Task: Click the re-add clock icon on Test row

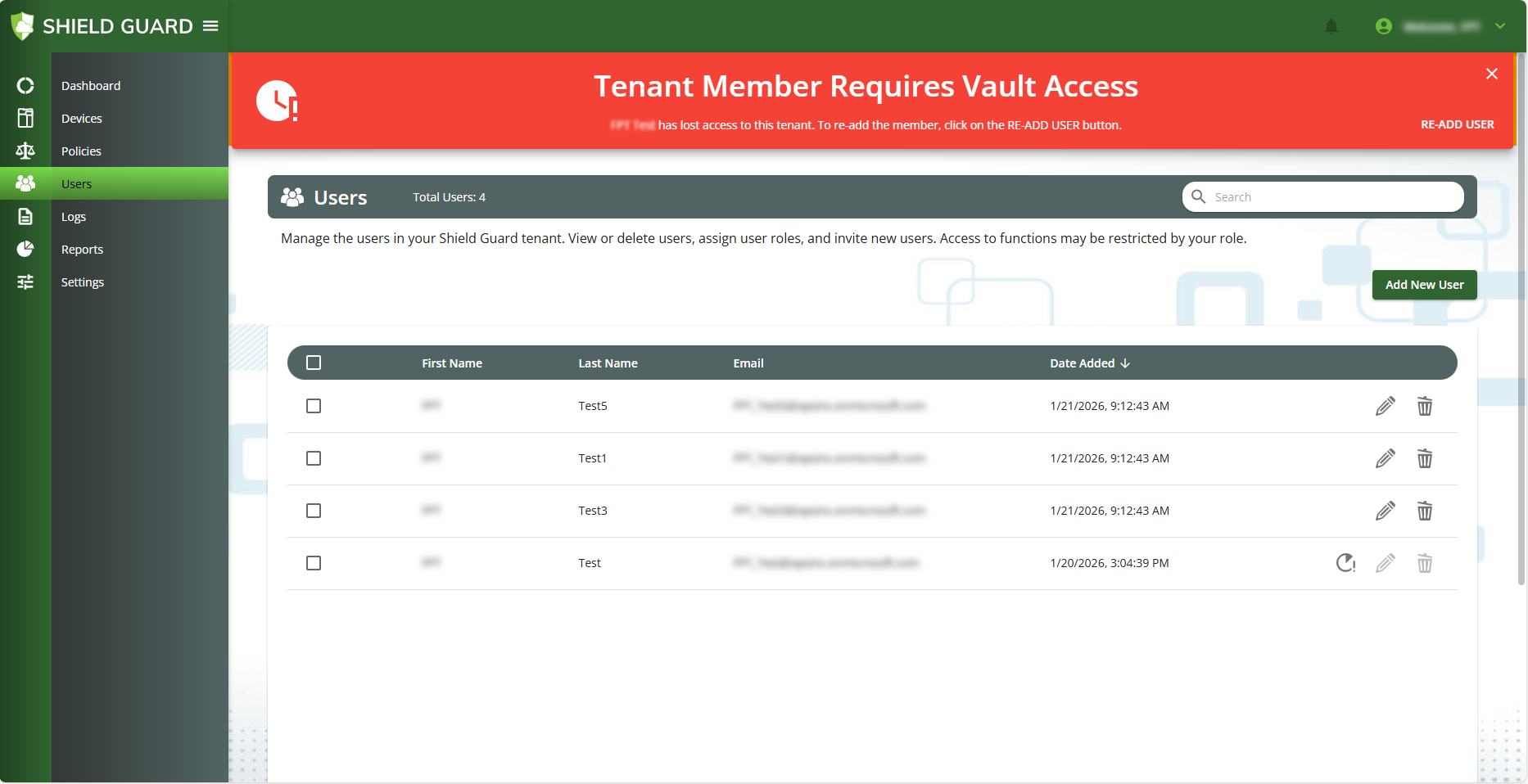Action: tap(1345, 563)
